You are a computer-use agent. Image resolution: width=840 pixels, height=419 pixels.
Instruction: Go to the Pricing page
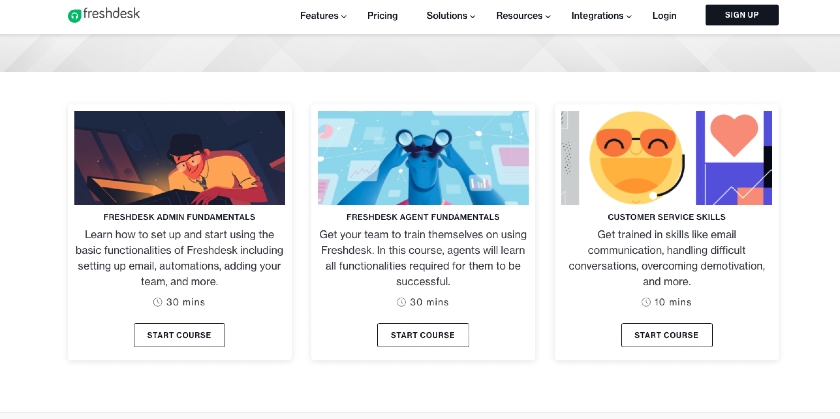pos(382,16)
